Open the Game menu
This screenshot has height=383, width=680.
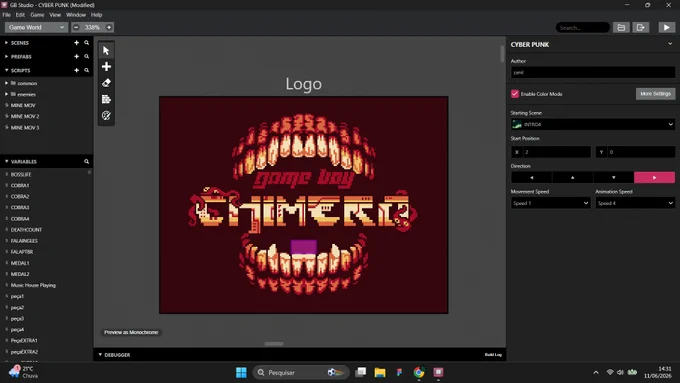37,15
